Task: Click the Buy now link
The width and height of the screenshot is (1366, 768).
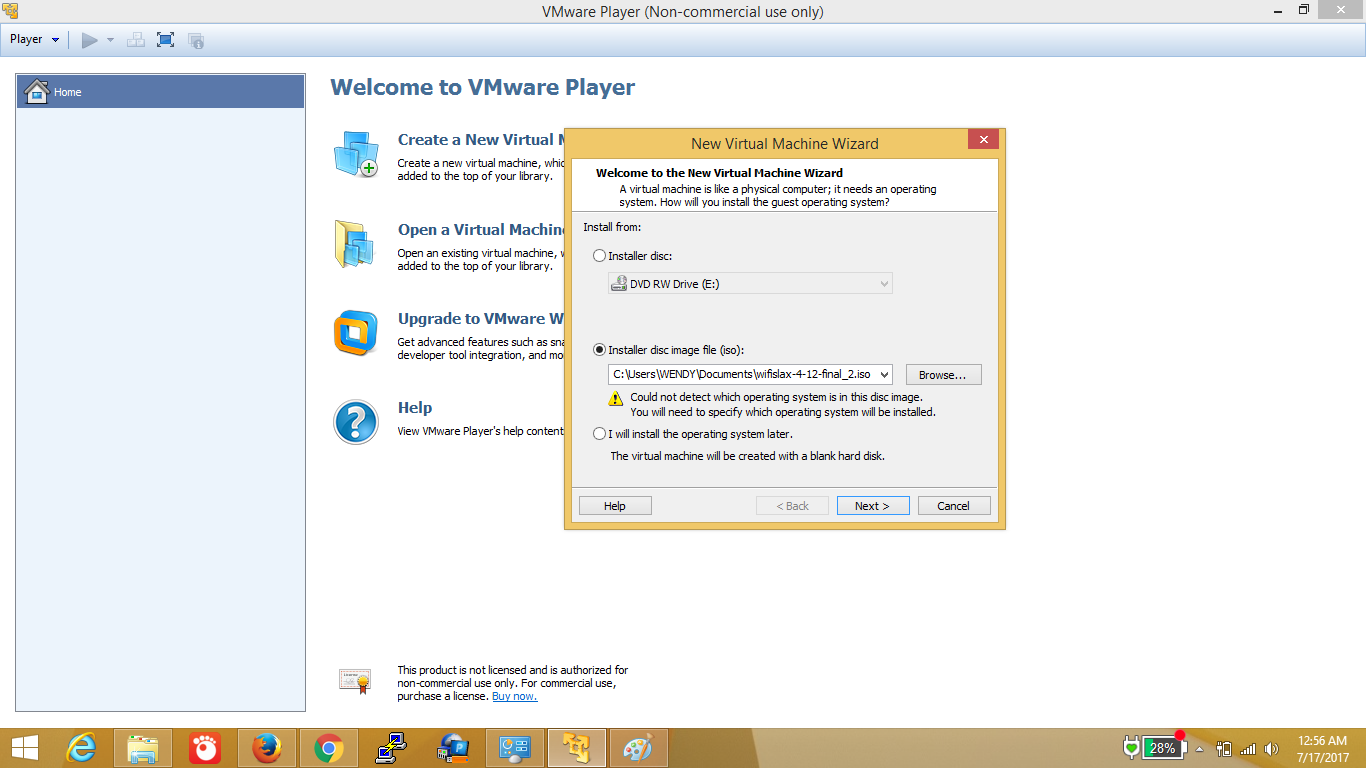Action: tap(514, 696)
